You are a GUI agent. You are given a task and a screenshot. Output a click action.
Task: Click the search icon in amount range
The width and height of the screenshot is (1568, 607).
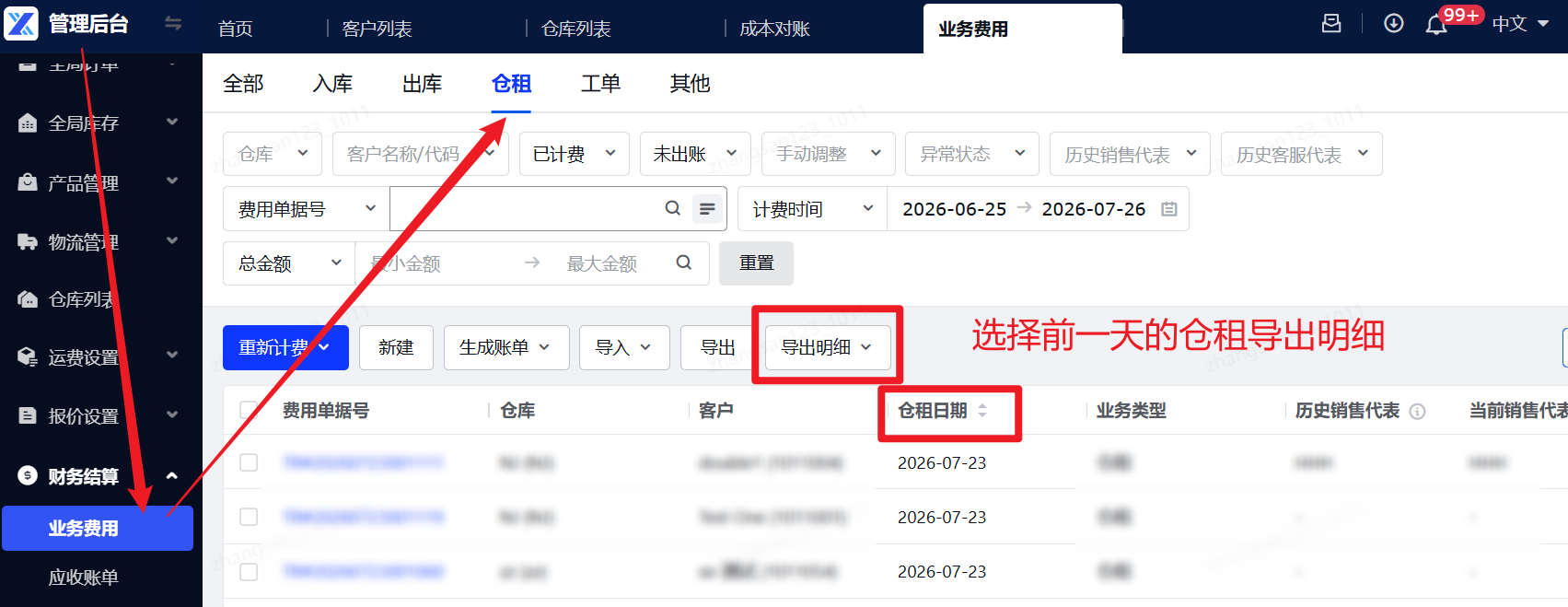(684, 263)
